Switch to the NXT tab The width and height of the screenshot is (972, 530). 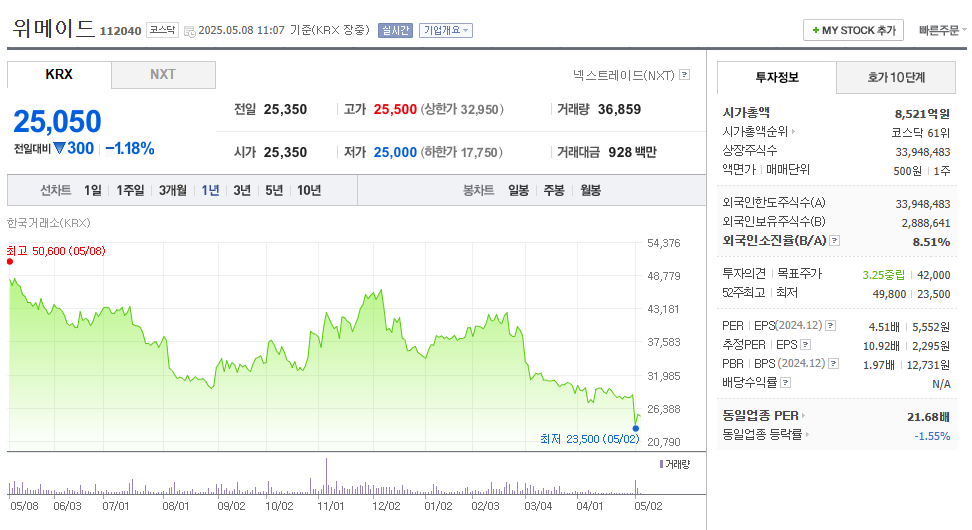(x=163, y=74)
